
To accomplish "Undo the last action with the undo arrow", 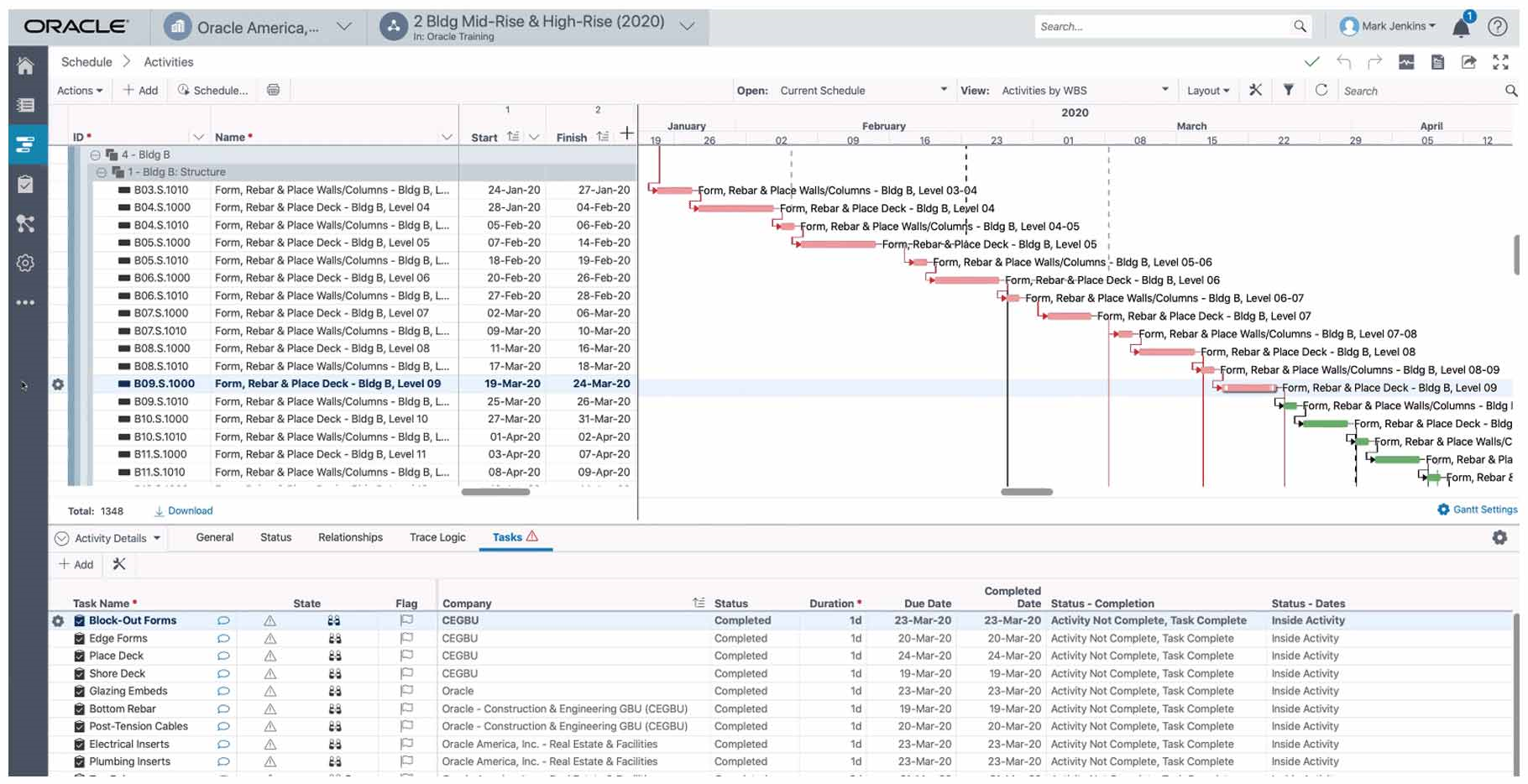I will pos(1344,61).
